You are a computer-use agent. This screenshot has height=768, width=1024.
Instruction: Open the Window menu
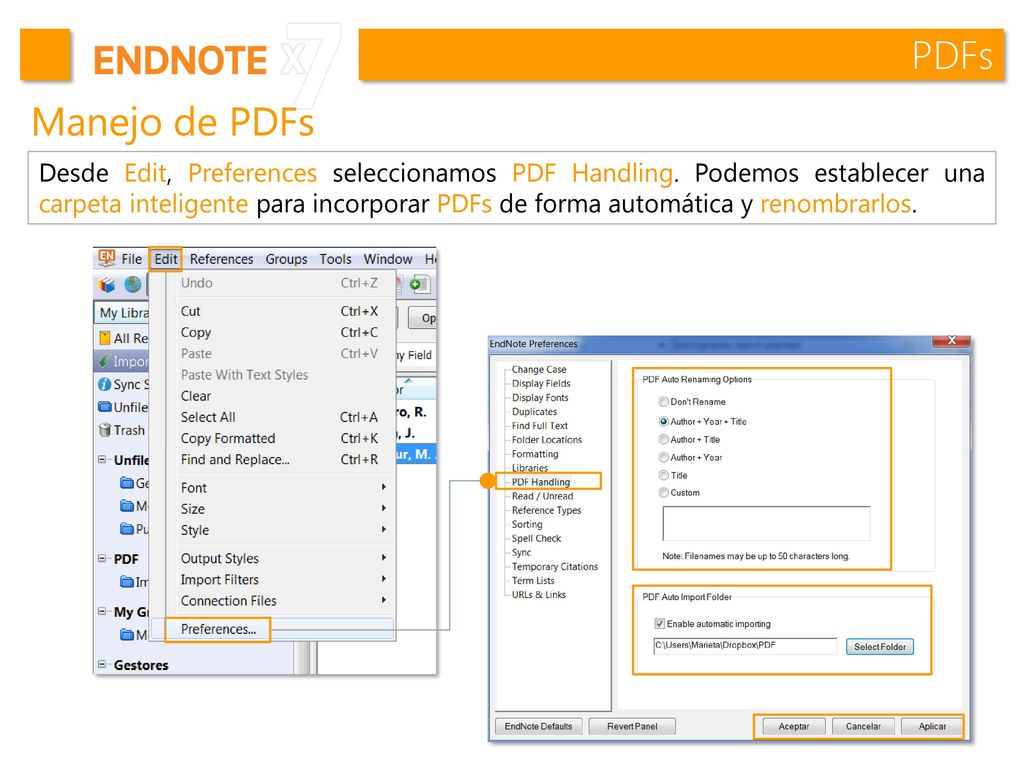(388, 259)
